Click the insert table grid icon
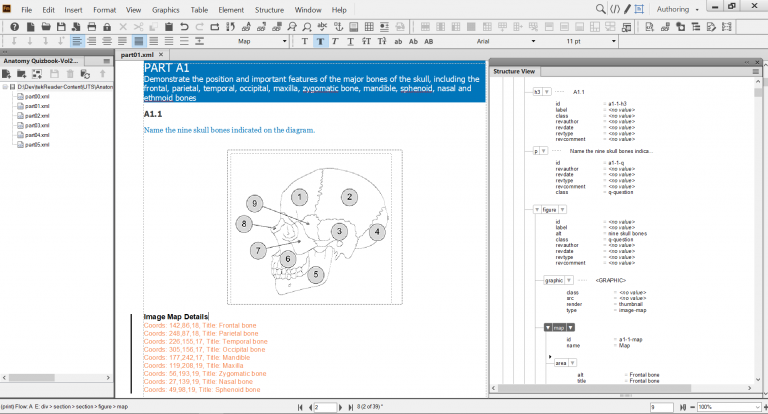768x414 pixels. pyautogui.click(x=369, y=27)
